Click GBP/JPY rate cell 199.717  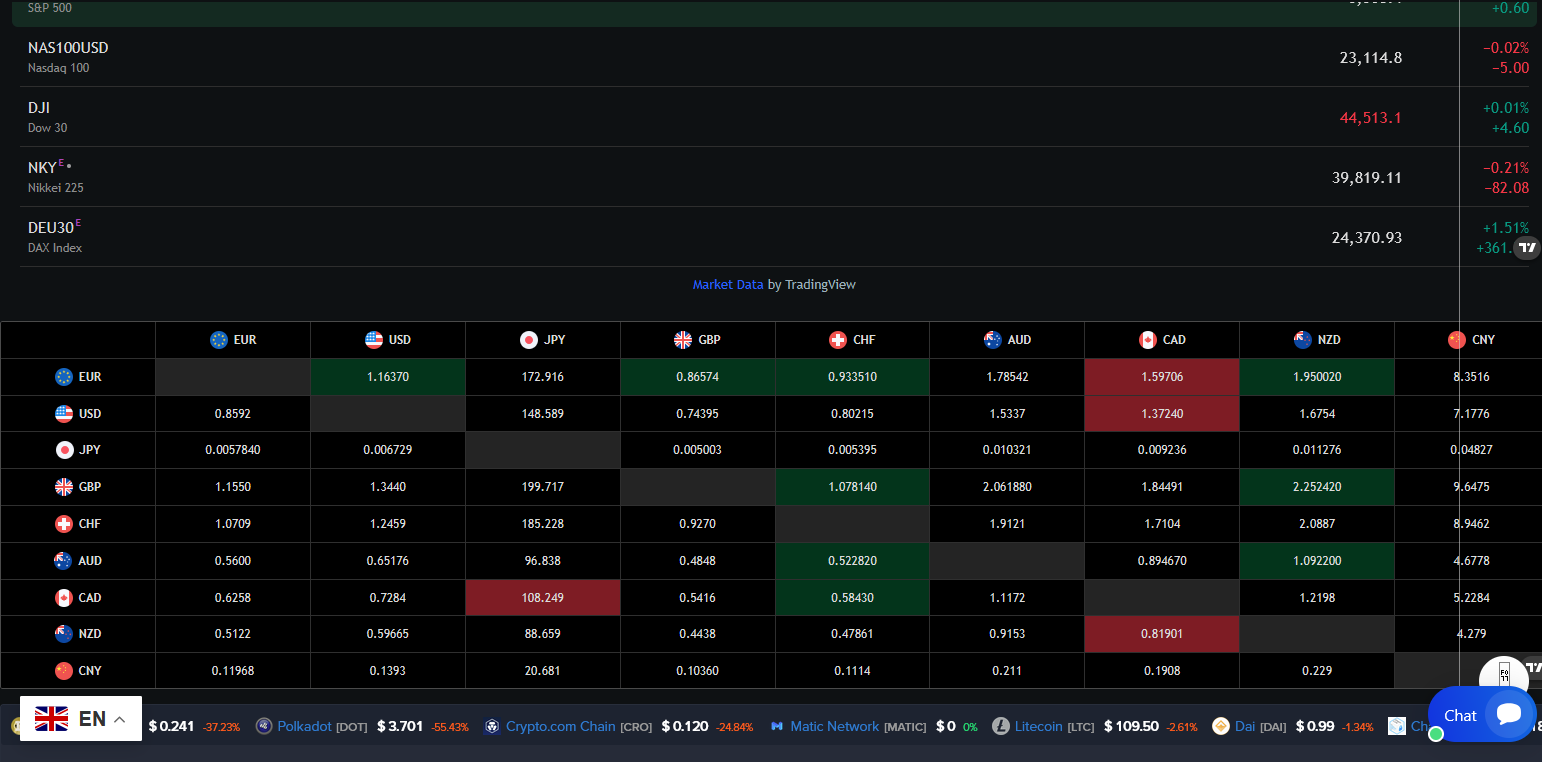pyautogui.click(x=543, y=487)
